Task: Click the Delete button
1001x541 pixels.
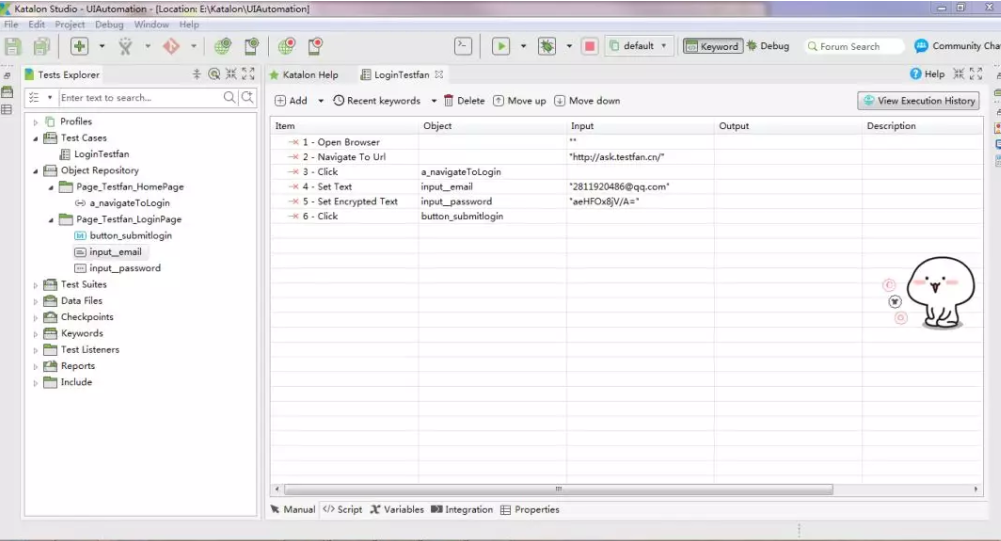Action: coord(464,101)
